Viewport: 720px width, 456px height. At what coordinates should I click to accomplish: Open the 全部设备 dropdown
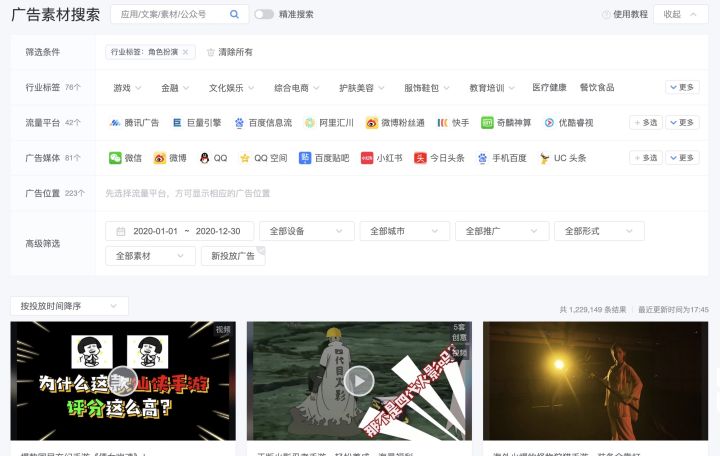click(305, 231)
